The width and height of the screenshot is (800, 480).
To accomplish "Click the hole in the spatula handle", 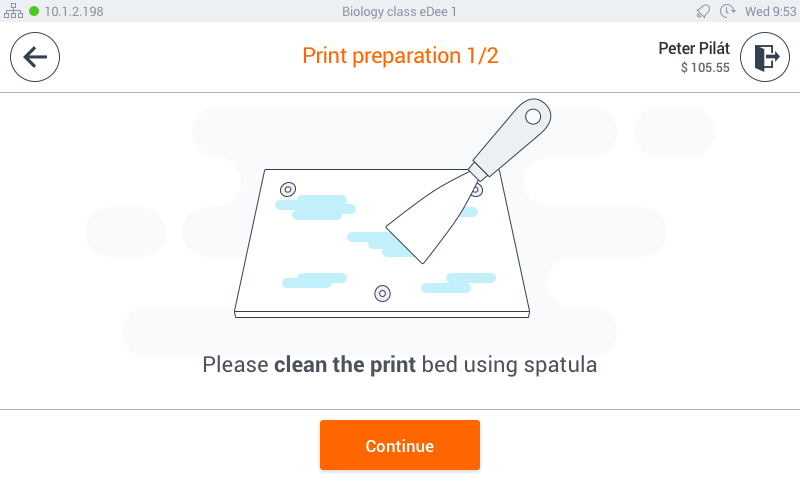I will (533, 117).
